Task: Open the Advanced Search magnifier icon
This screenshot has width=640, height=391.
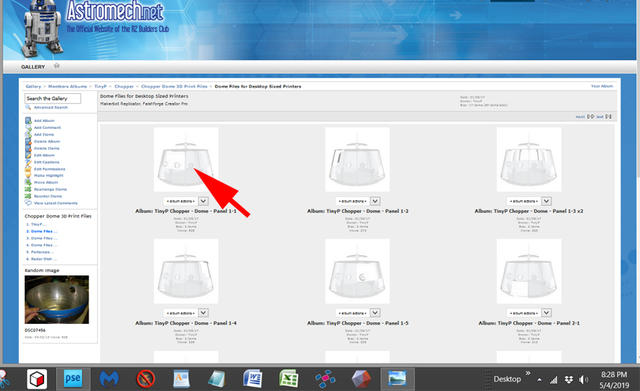Action: 28,107
